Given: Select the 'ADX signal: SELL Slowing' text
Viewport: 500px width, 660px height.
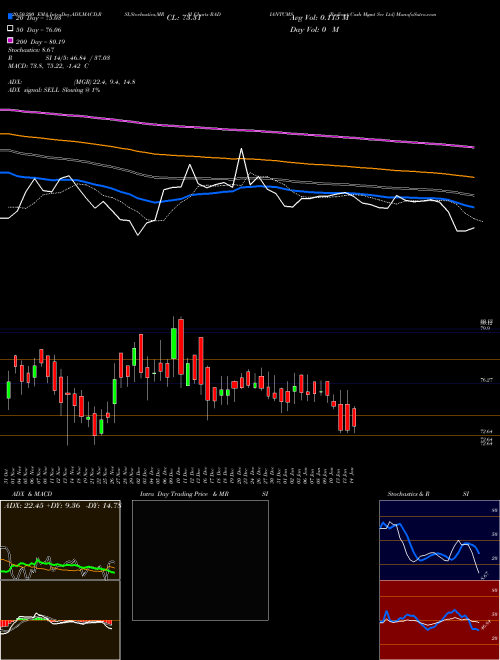Looking at the screenshot, I should coord(45,90).
